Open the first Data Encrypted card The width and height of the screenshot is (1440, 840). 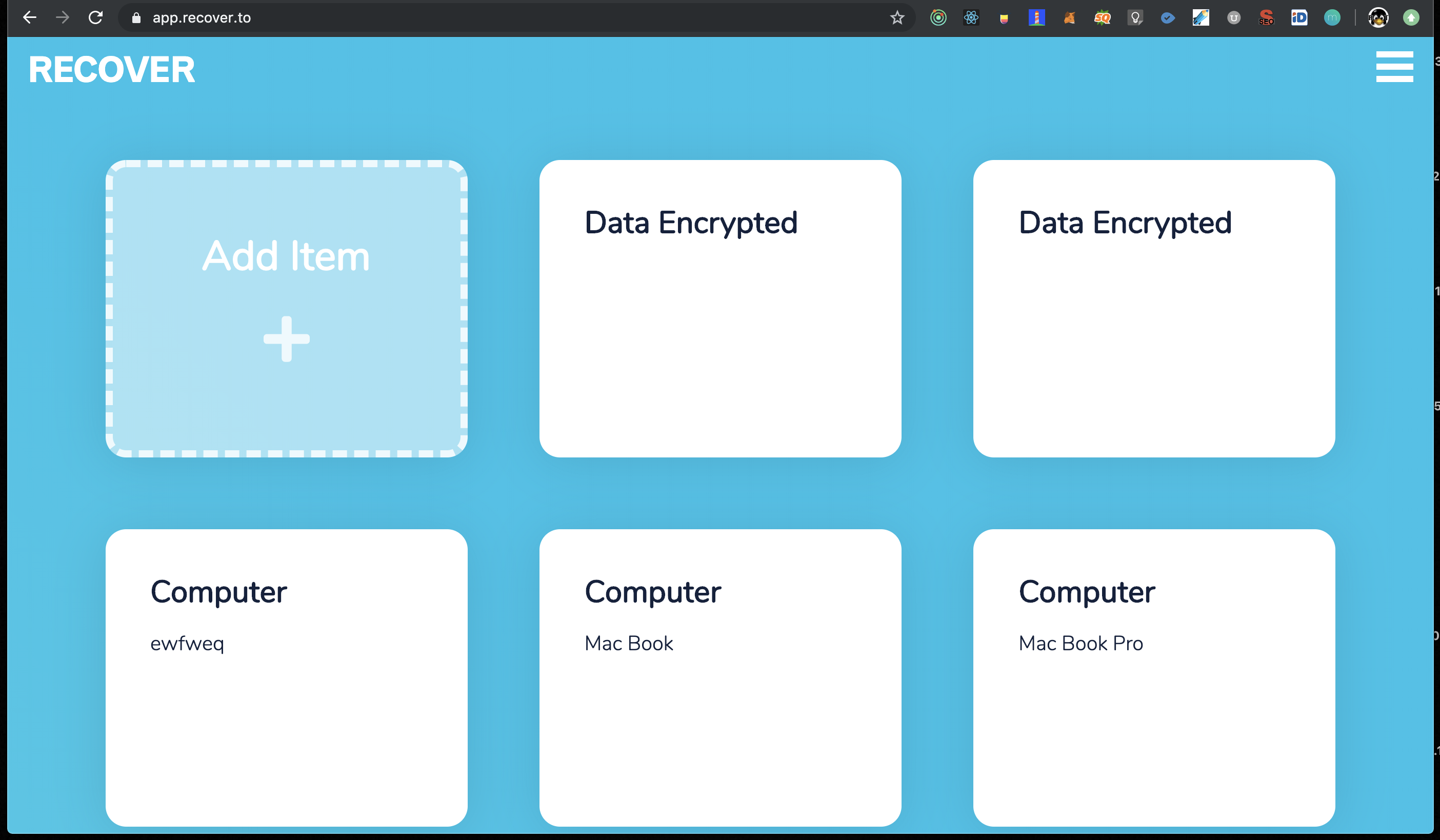(x=720, y=309)
